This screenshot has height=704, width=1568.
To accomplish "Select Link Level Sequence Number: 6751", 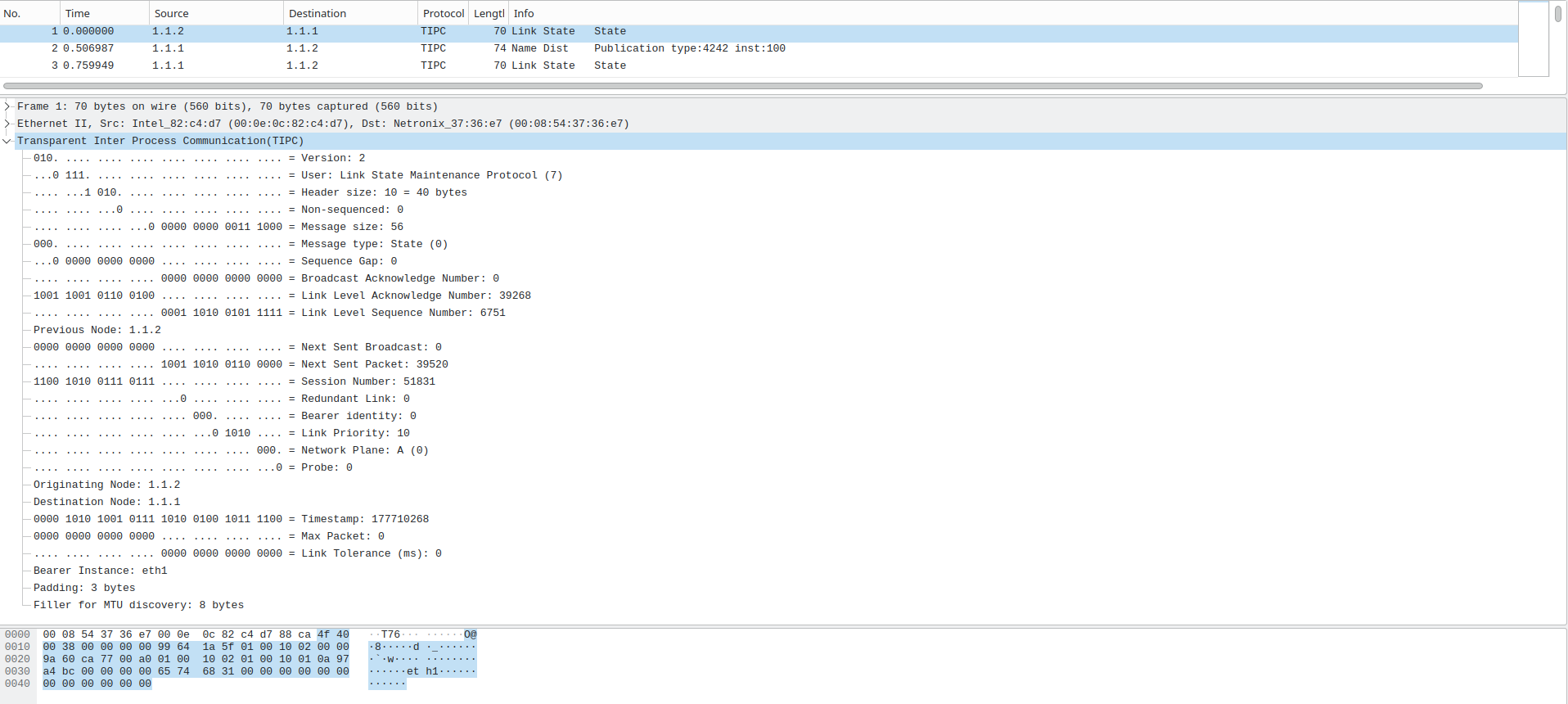I will pos(269,313).
